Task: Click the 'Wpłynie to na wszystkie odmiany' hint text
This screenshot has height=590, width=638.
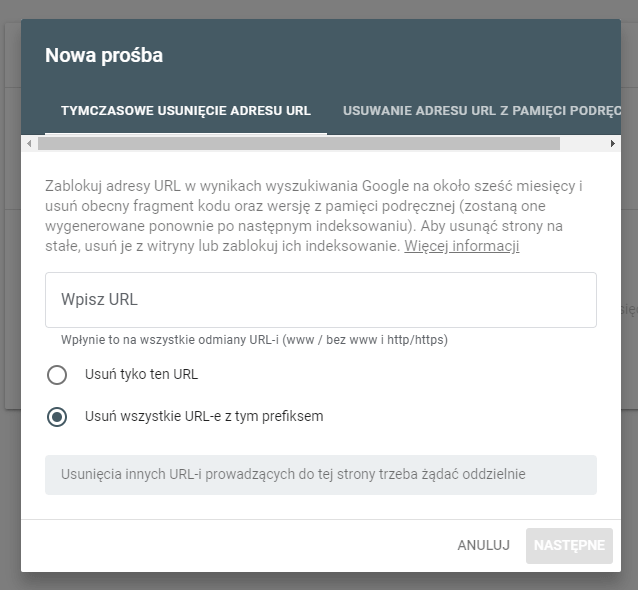Action: pos(254,340)
